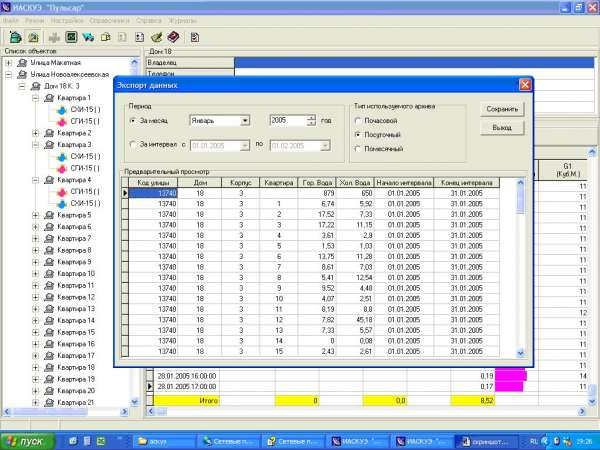This screenshot has height=450, width=600.
Task: Collapse the Улица Новоалексеевская tree node
Action: click(9, 75)
